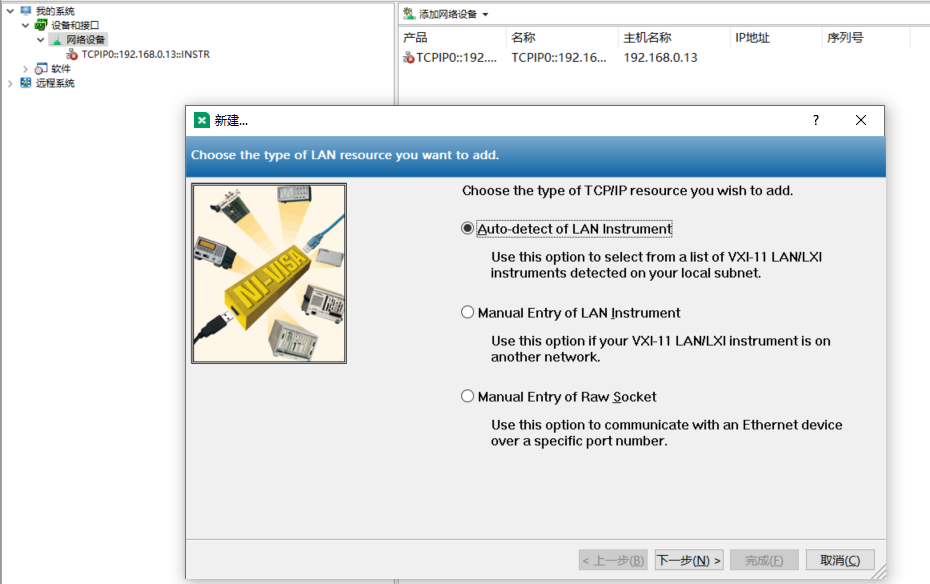Click the disabled Finish (F) button

(x=764, y=560)
